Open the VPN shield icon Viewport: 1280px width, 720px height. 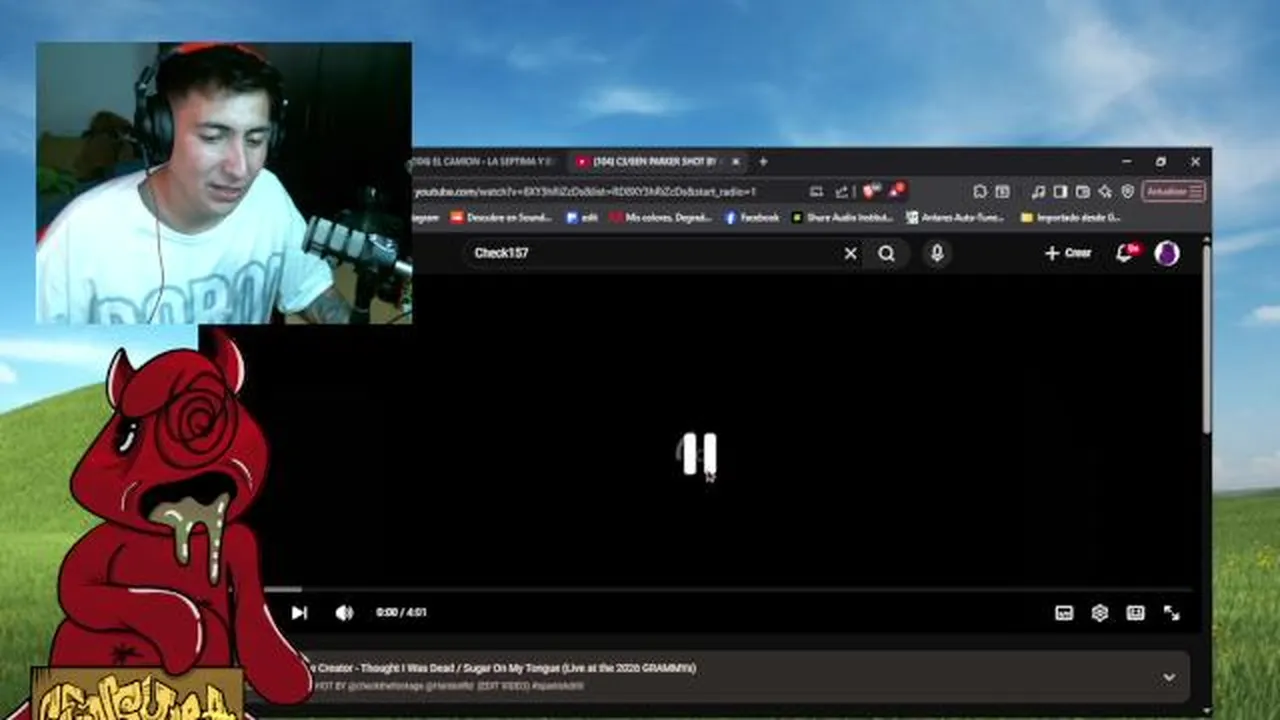point(1128,191)
